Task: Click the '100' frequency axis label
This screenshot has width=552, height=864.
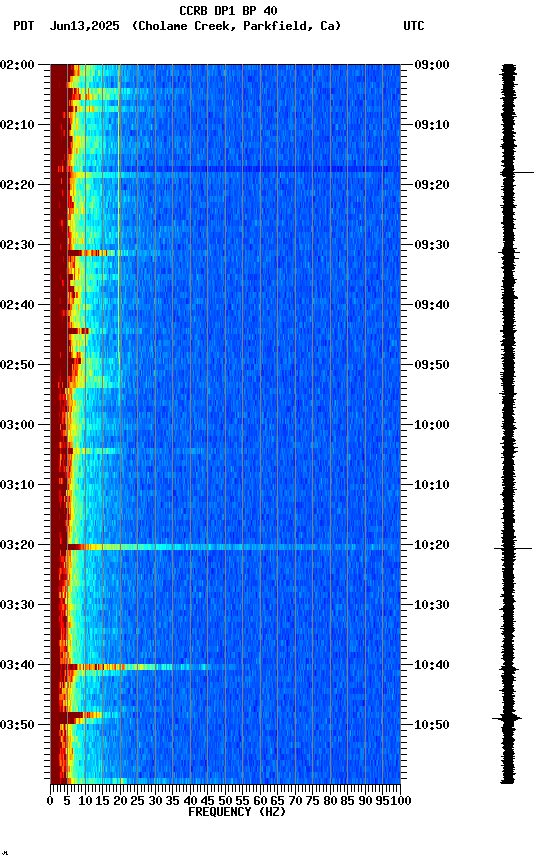Action: [401, 802]
